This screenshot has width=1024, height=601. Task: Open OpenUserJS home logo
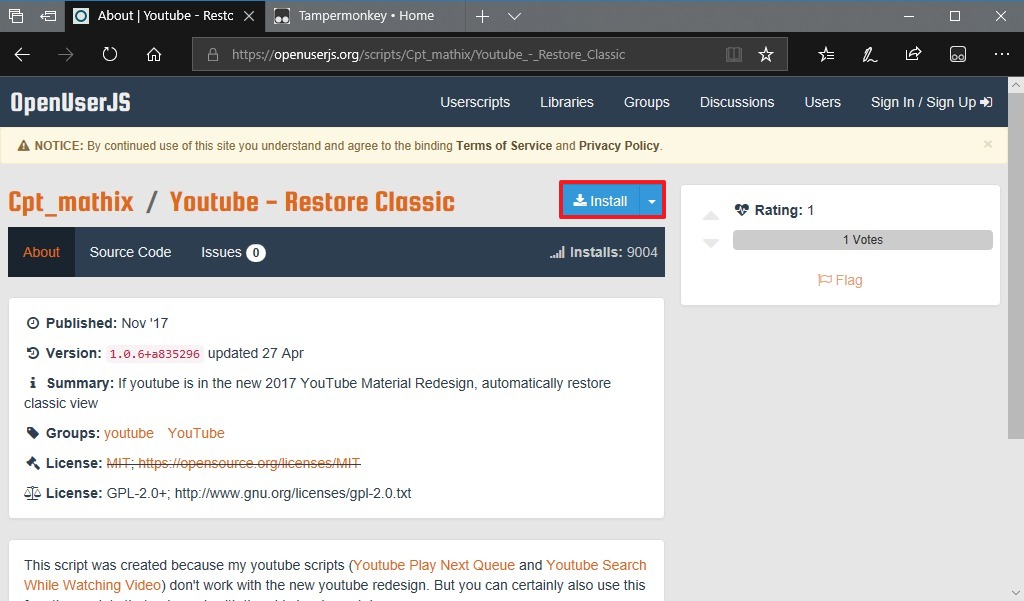point(71,103)
